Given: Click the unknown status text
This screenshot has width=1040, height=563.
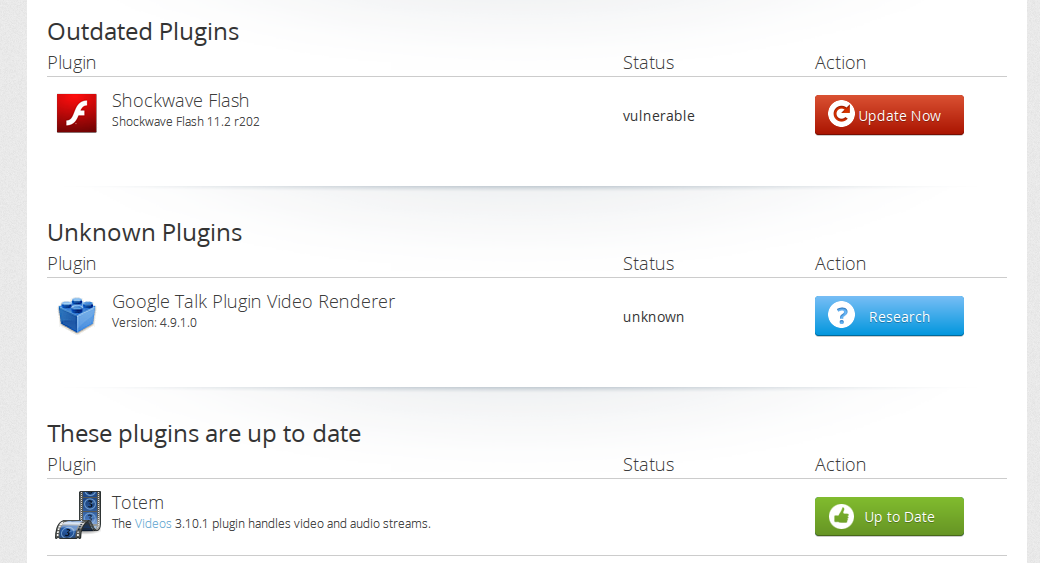Looking at the screenshot, I should 653,317.
